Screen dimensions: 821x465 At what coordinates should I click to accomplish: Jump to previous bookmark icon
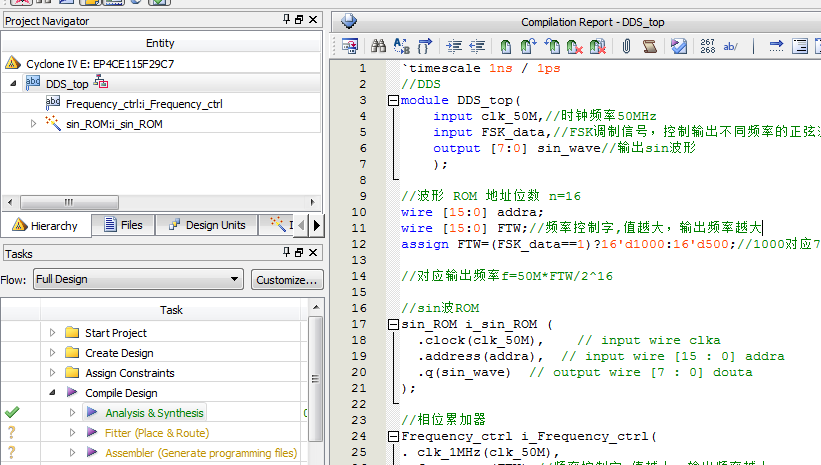(552, 47)
